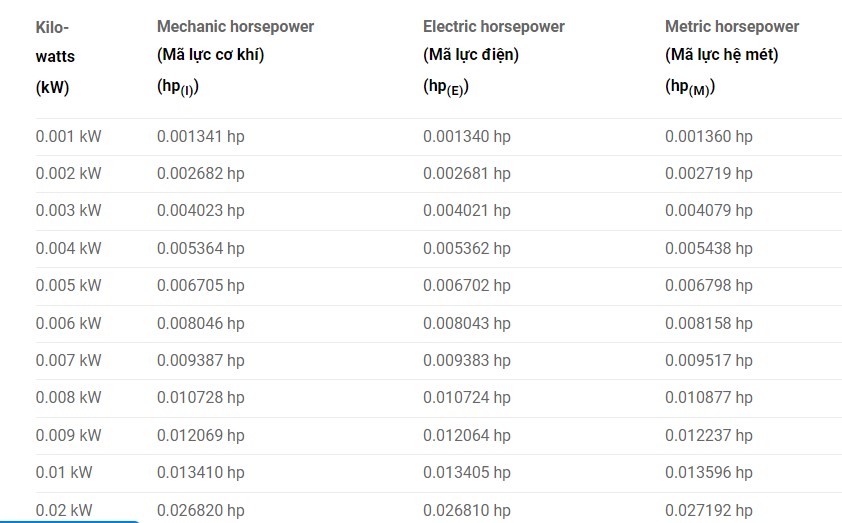Click the 0.008 kW row label
Image resolution: width=842 pixels, height=523 pixels.
(68, 397)
